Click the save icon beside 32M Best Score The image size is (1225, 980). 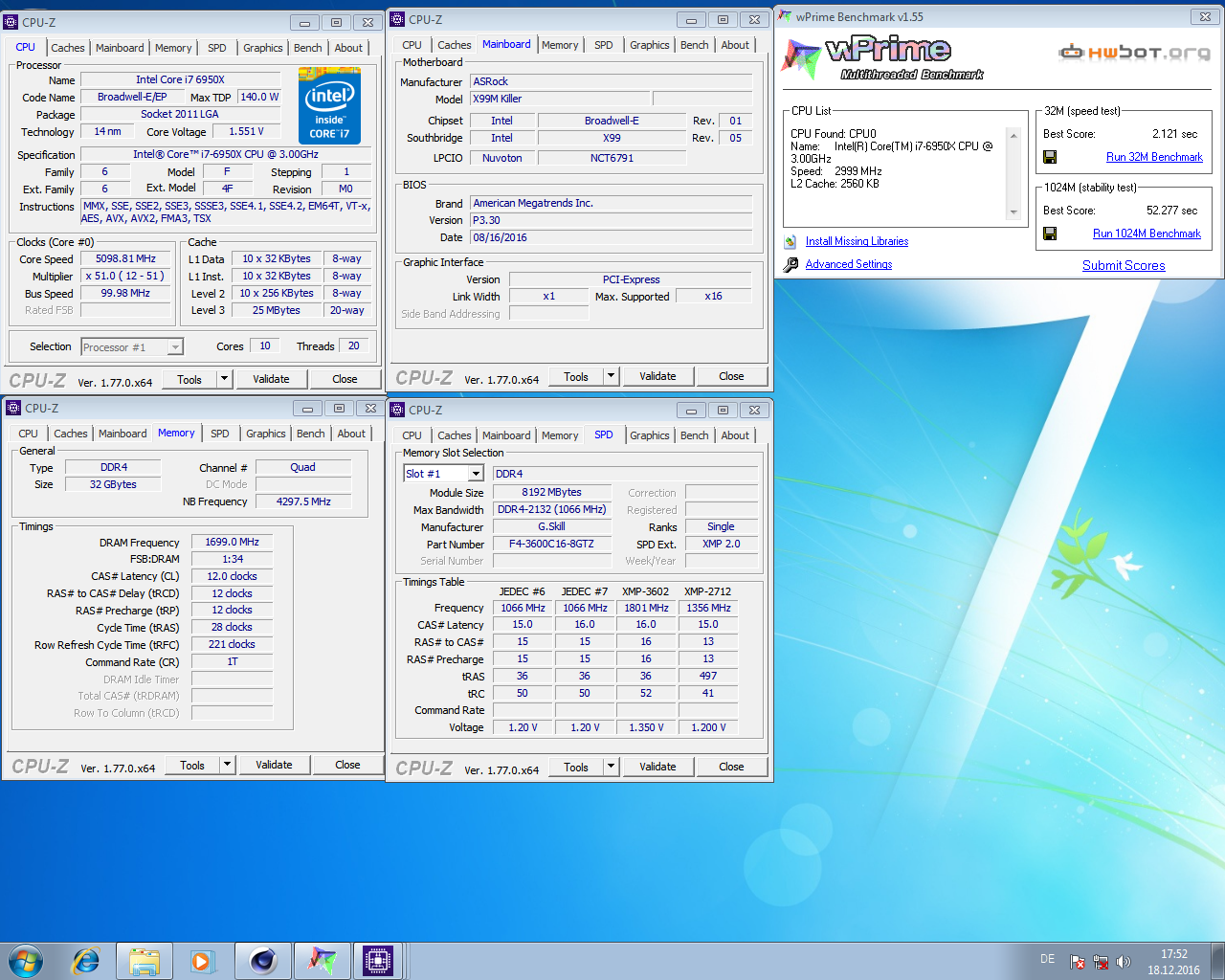pyautogui.click(x=1050, y=157)
